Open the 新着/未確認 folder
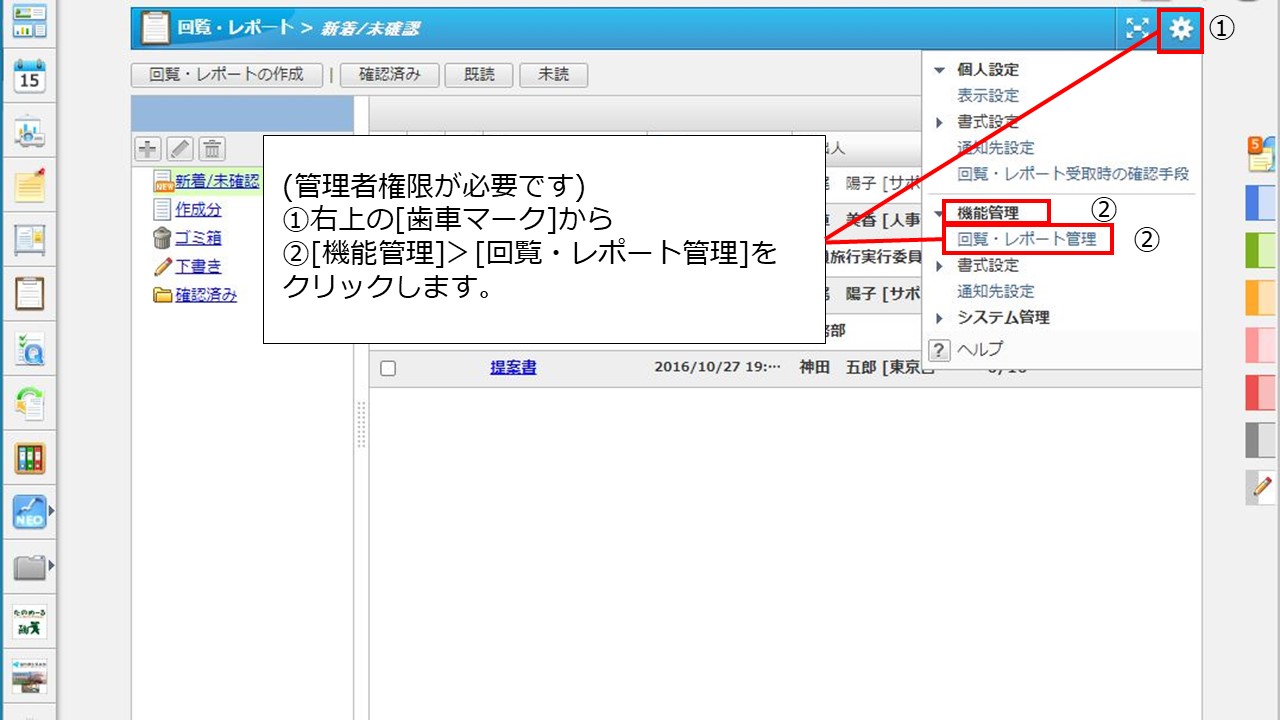Image resolution: width=1280 pixels, height=720 pixels. (x=217, y=181)
